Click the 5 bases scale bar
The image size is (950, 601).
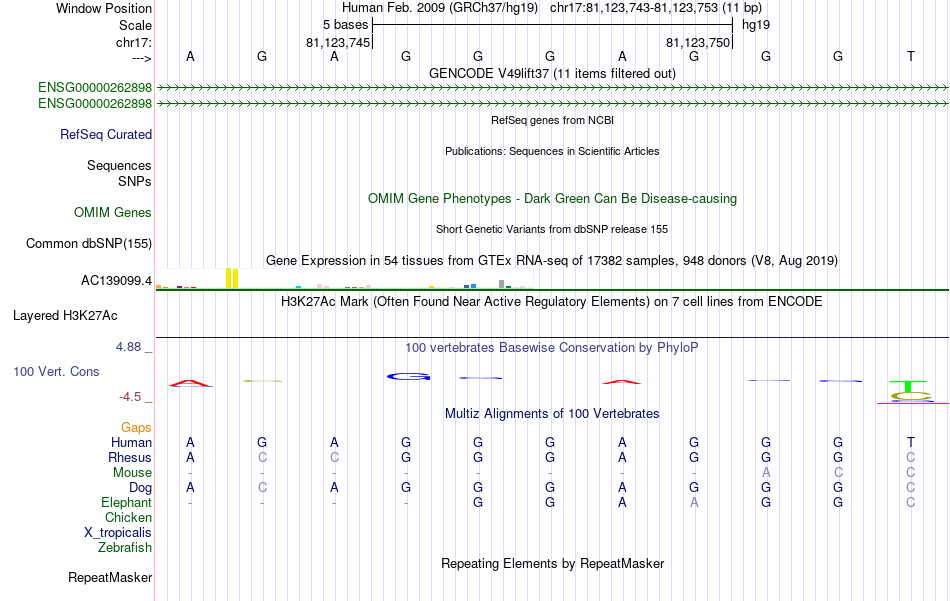click(552, 25)
